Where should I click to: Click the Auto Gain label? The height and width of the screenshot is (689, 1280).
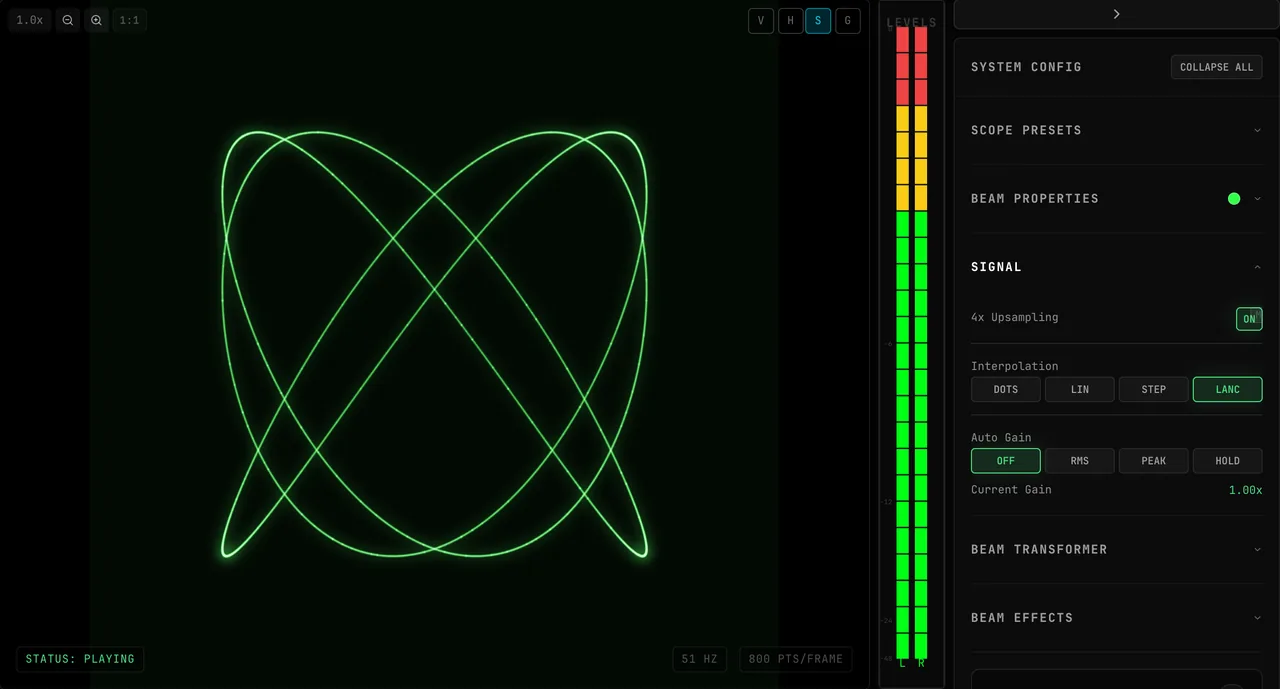click(1001, 437)
